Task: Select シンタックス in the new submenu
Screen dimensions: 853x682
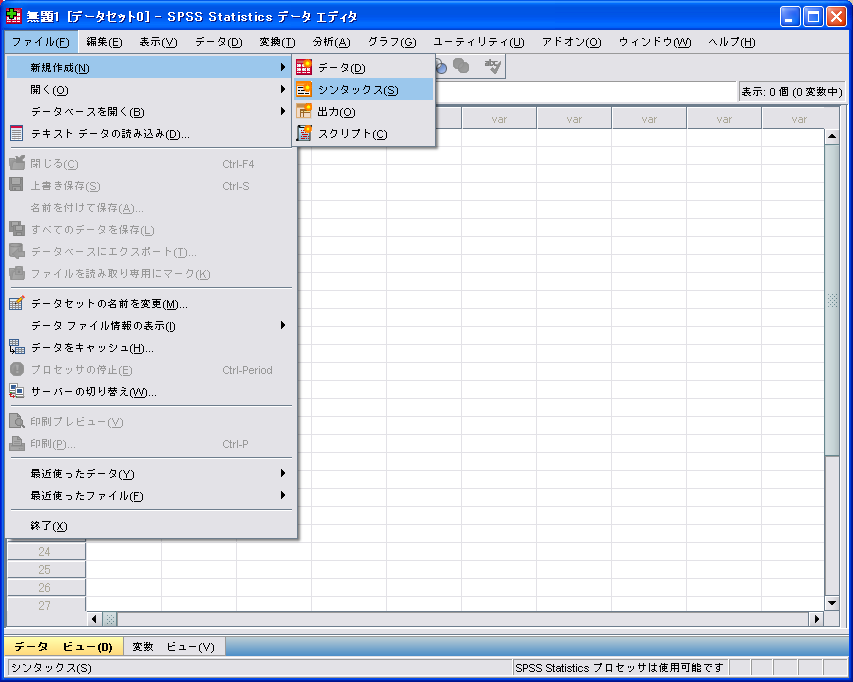Action: coord(357,90)
